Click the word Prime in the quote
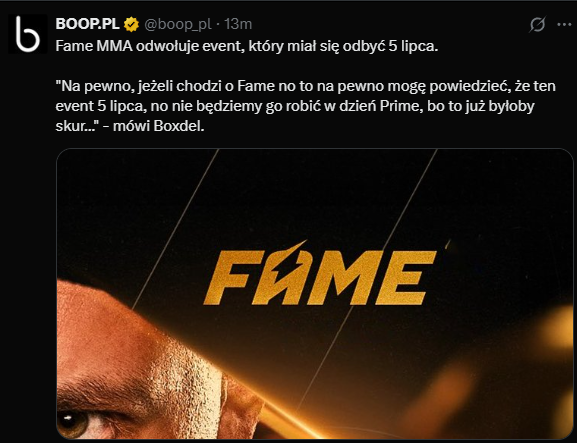 click(400, 106)
